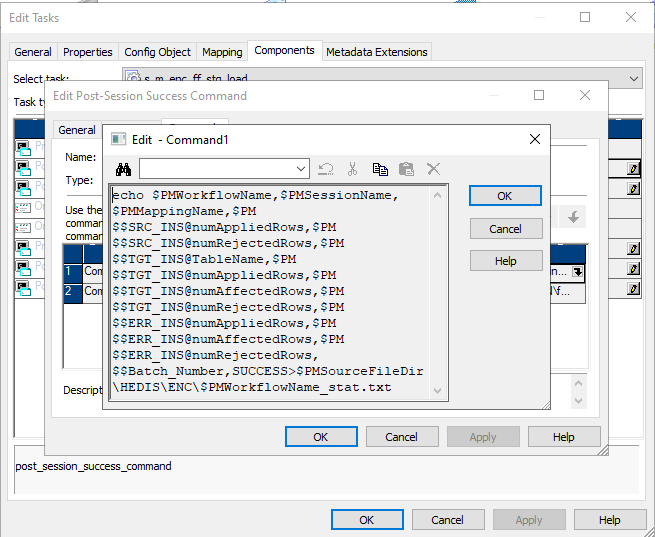The height and width of the screenshot is (537, 655).
Task: Click first task component icon in list
Action: (x=23, y=148)
